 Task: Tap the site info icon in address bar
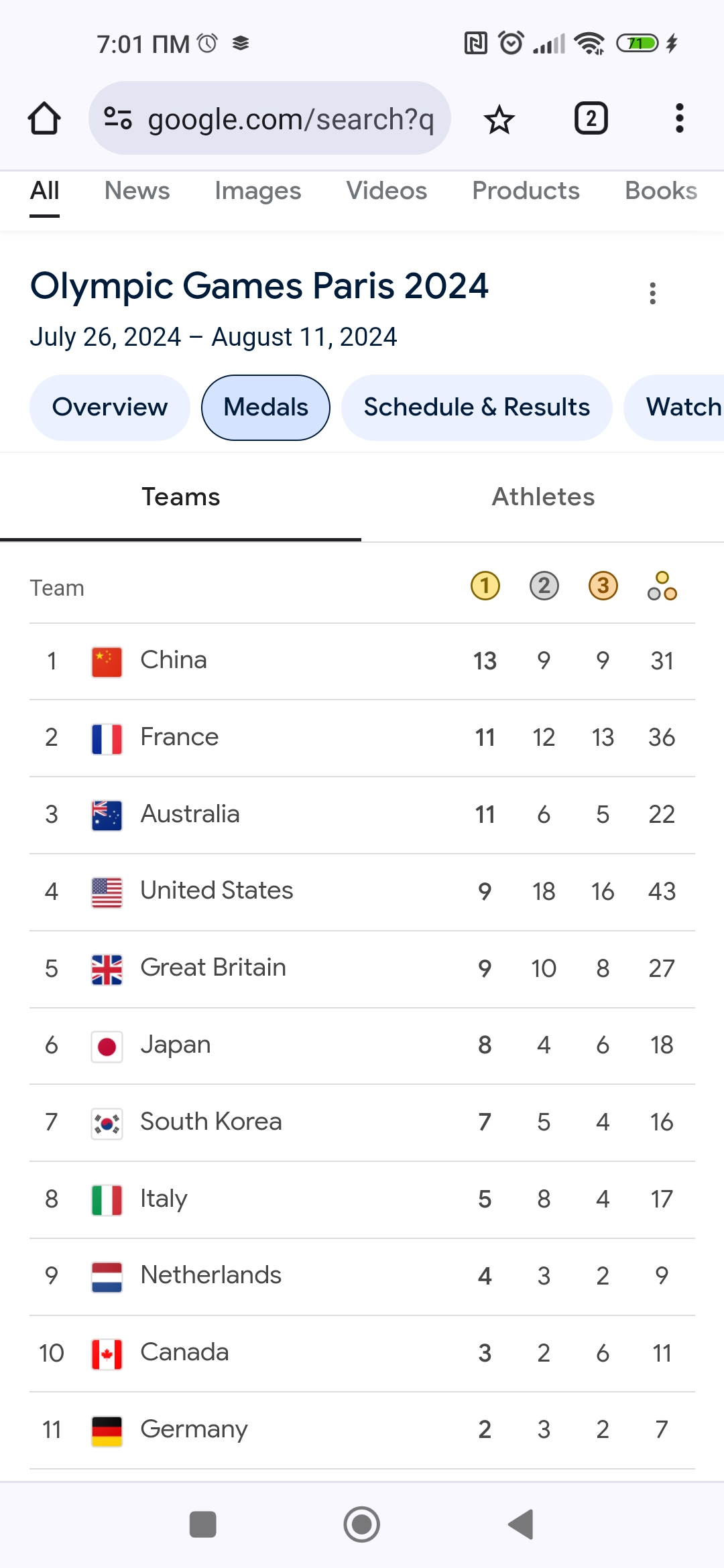pos(118,119)
